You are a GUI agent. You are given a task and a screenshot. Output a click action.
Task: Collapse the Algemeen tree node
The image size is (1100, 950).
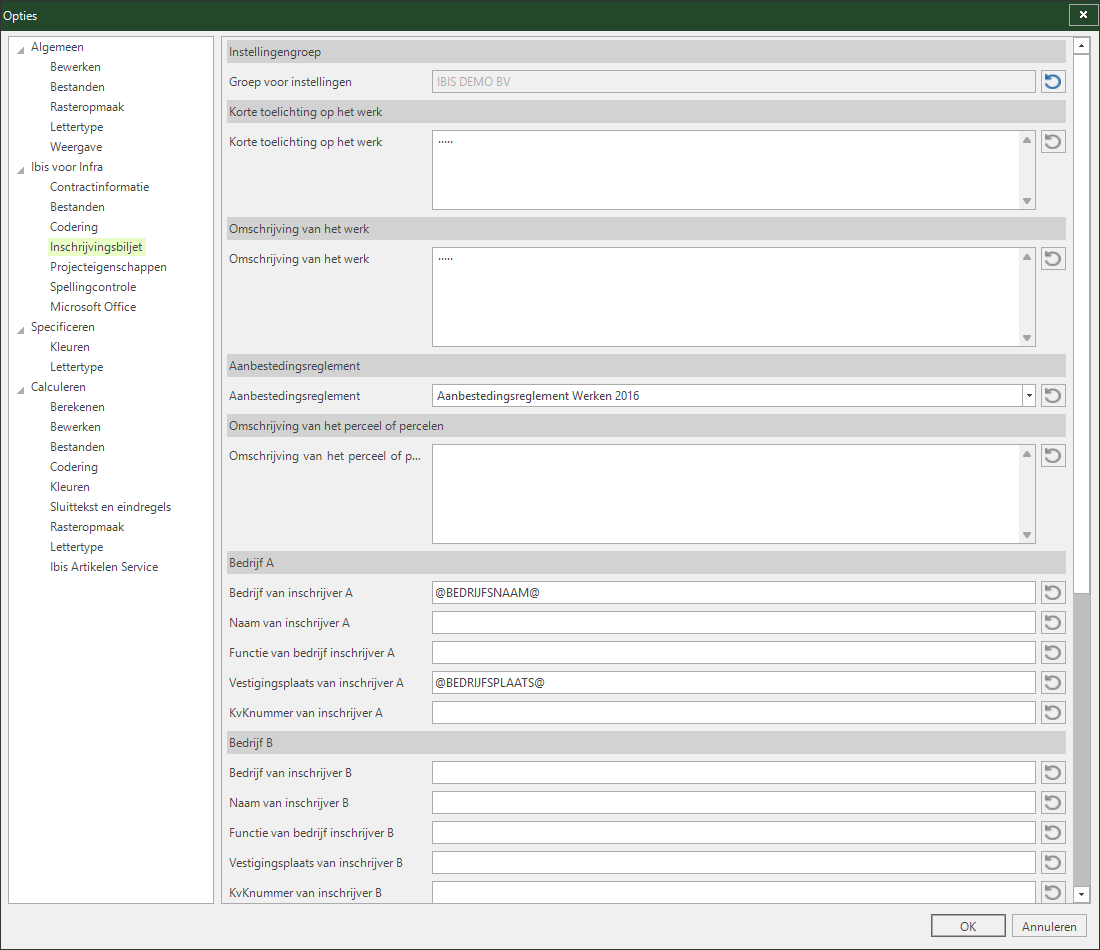(20, 49)
